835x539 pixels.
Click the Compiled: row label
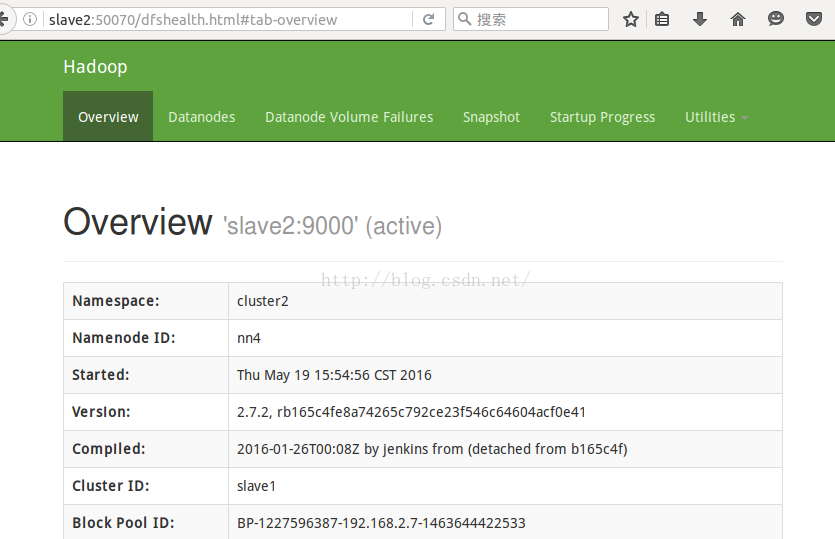109,449
